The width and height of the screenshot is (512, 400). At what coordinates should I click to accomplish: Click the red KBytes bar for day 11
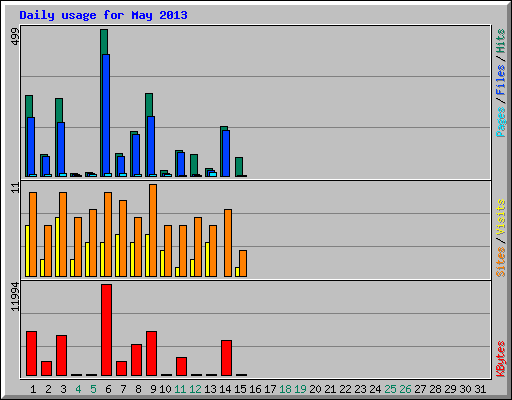tap(181, 367)
